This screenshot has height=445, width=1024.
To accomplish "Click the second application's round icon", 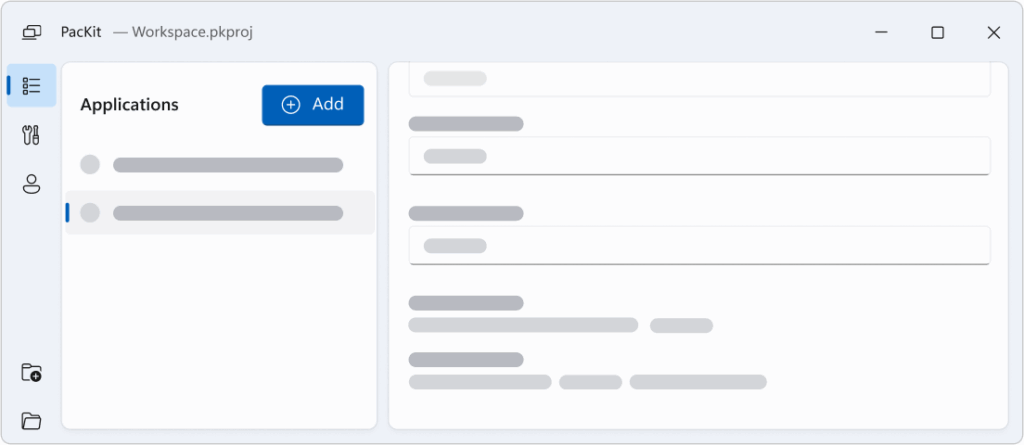I will (x=90, y=213).
